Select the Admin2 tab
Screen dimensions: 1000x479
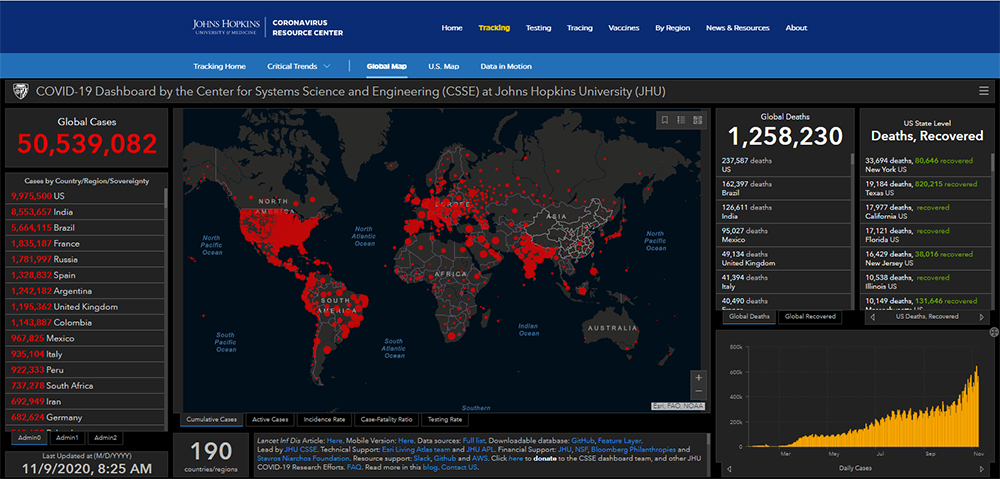tap(105, 438)
